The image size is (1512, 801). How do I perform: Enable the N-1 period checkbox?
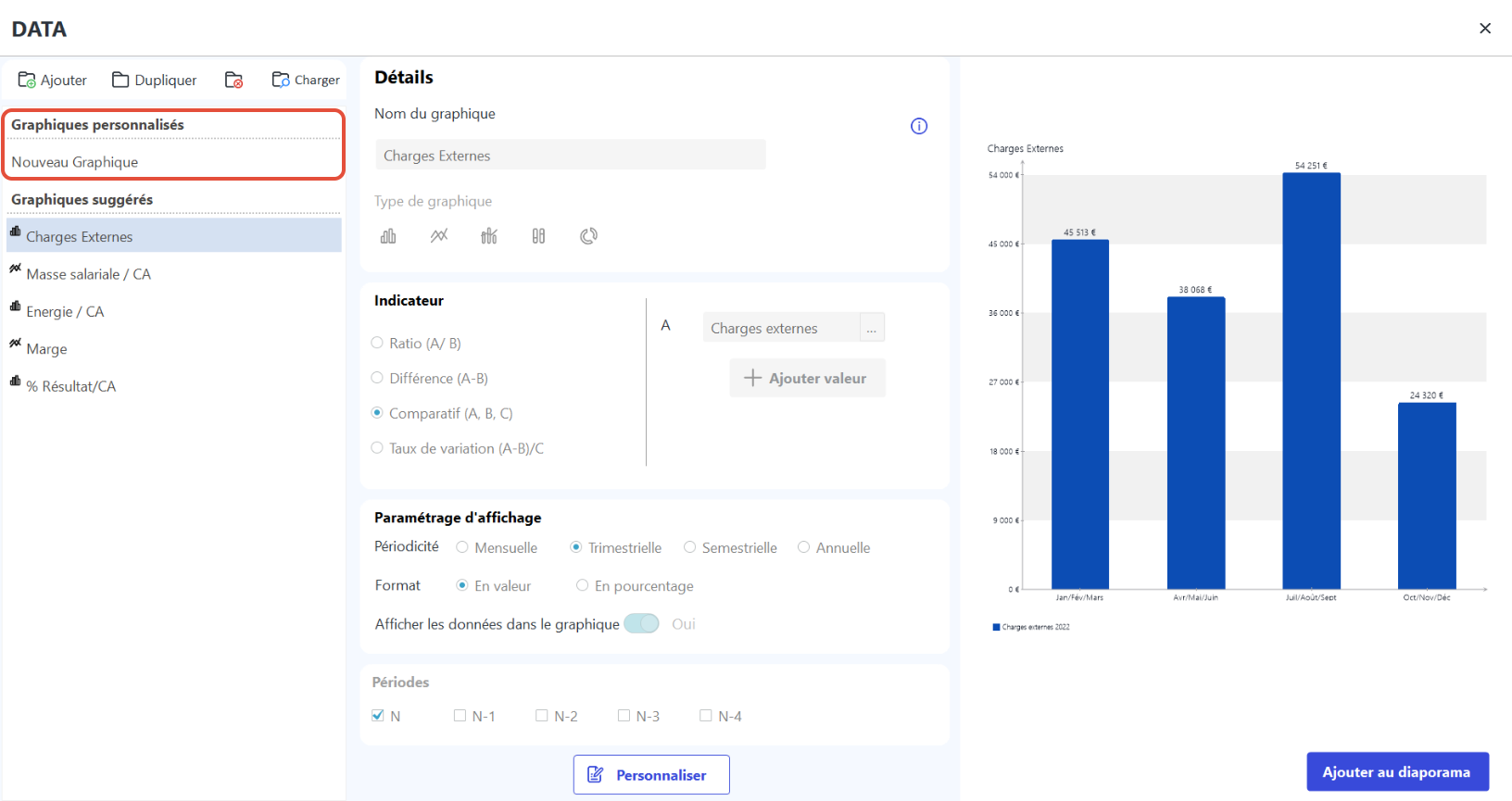coord(460,716)
